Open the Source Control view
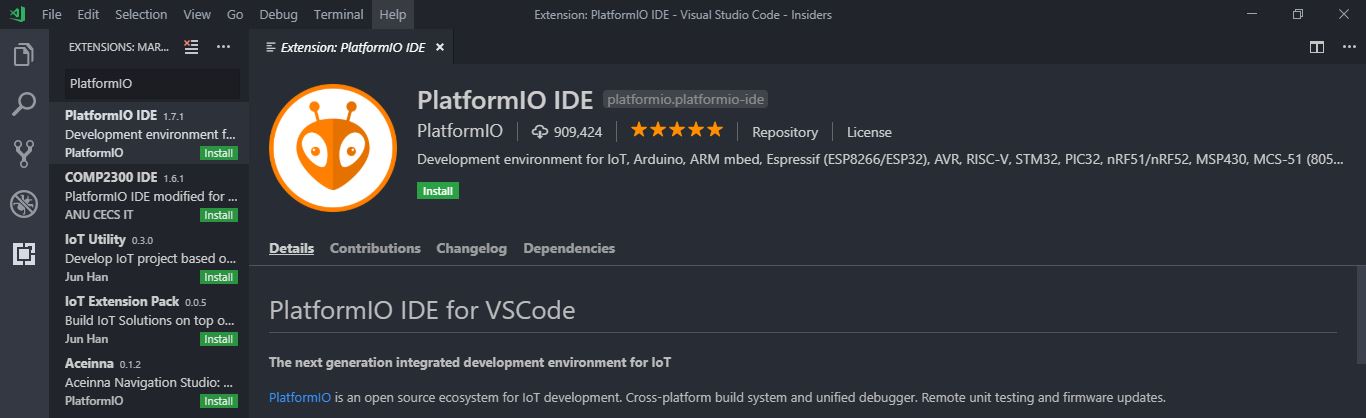This screenshot has height=418, width=1366. 23,154
